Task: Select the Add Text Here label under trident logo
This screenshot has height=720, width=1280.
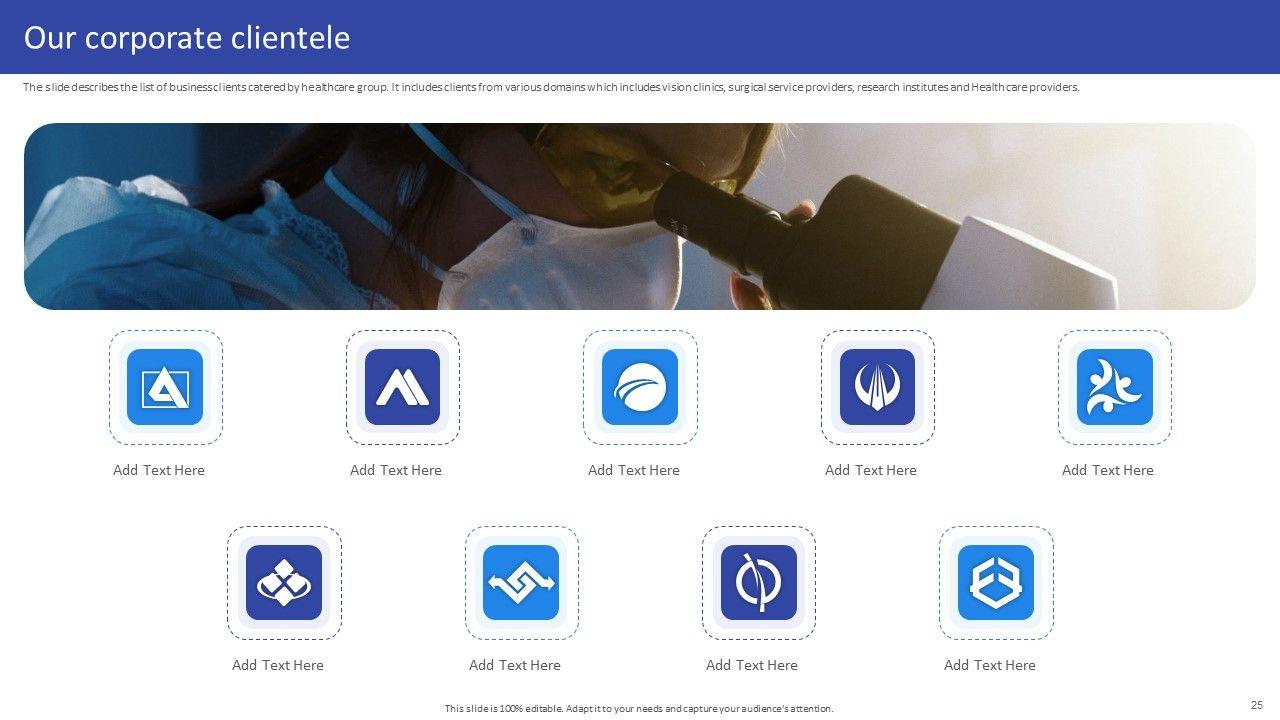Action: (870, 469)
